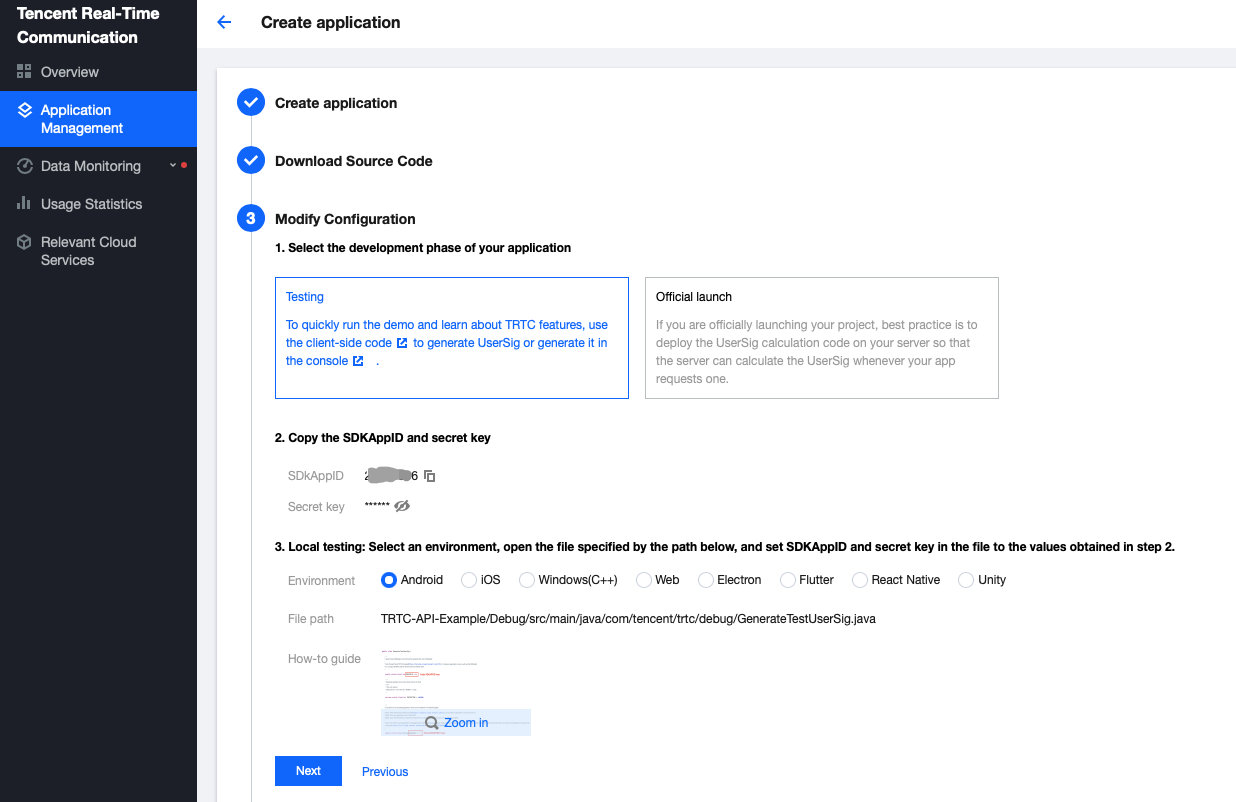Screen dimensions: 1236x802
Task: Click the external link icon after the console
Action: pos(358,361)
